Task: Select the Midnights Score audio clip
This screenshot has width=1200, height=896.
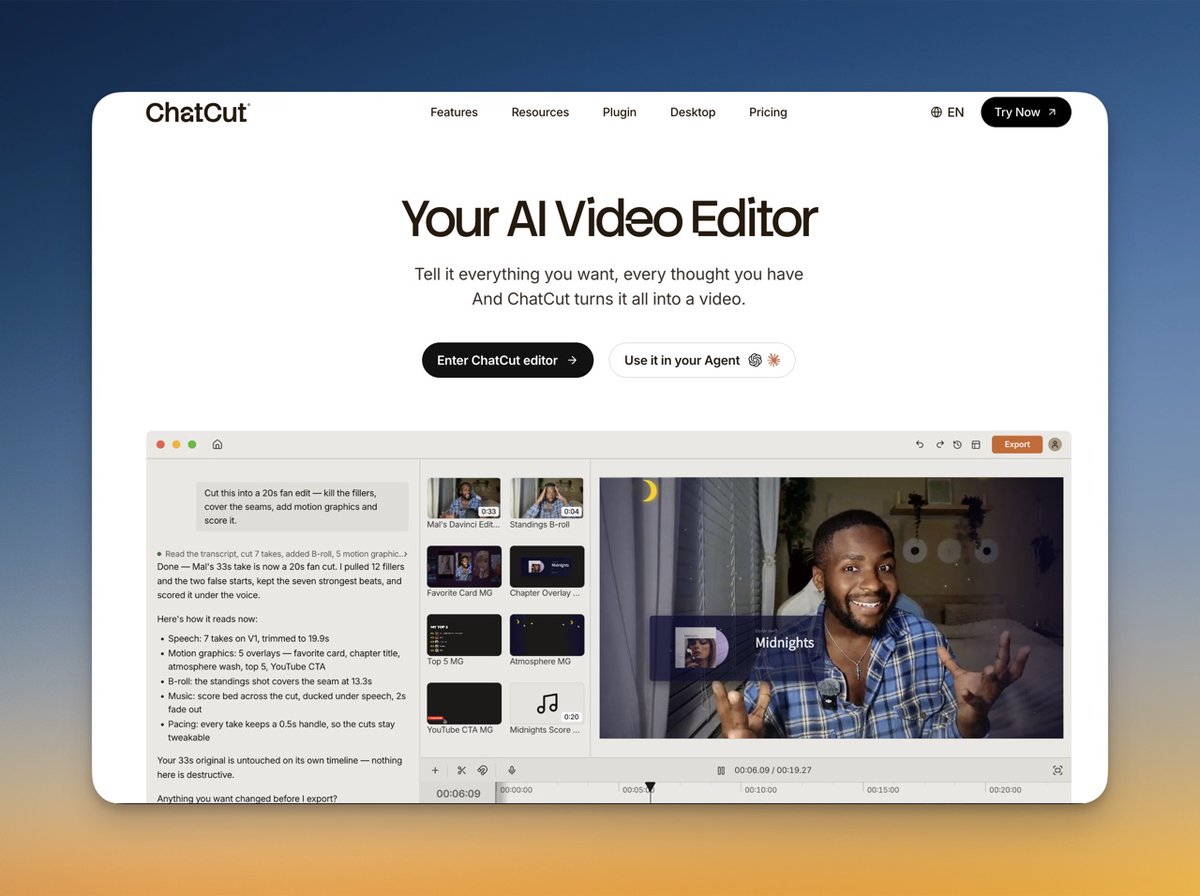Action: click(x=547, y=703)
